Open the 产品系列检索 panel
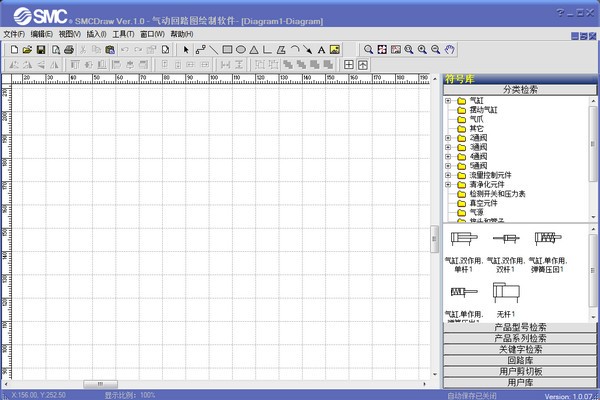This screenshot has height=400, width=600. 520,338
